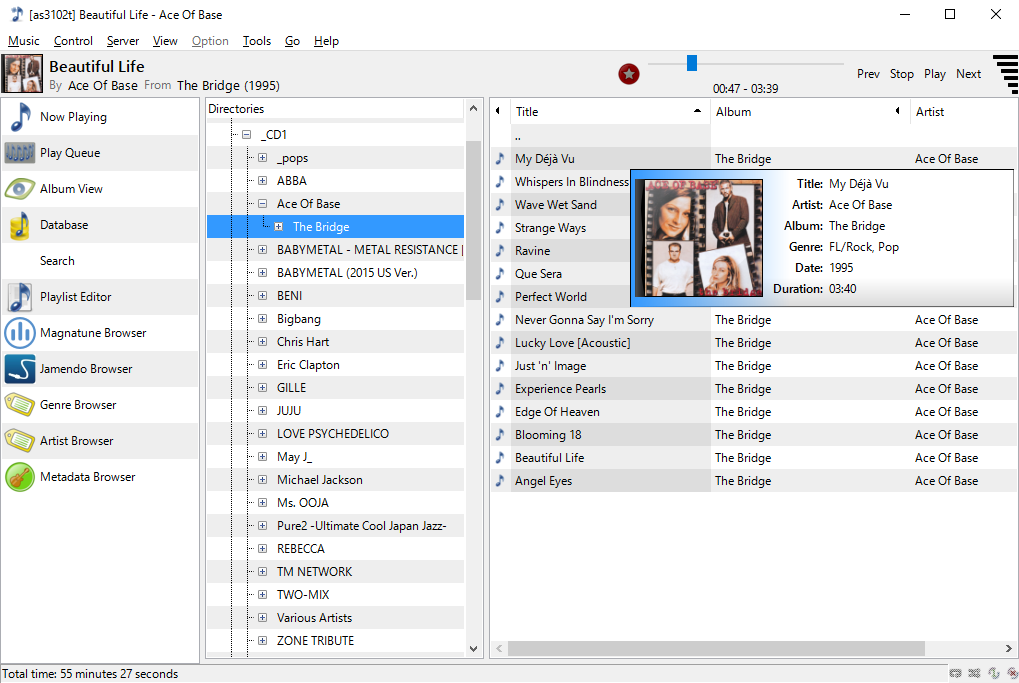Open the View menu
The image size is (1019, 683).
click(165, 41)
